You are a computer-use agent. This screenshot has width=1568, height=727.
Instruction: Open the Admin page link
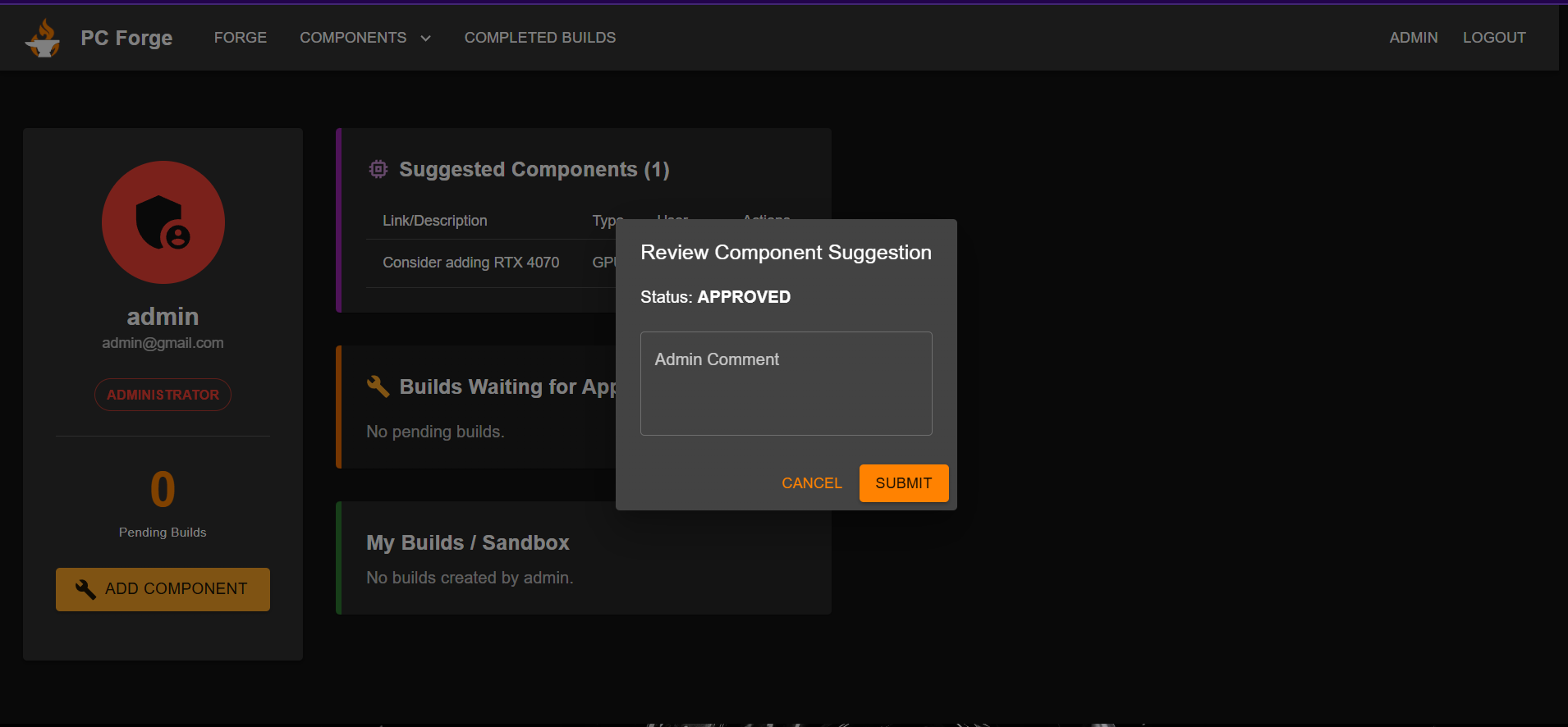pyautogui.click(x=1413, y=38)
